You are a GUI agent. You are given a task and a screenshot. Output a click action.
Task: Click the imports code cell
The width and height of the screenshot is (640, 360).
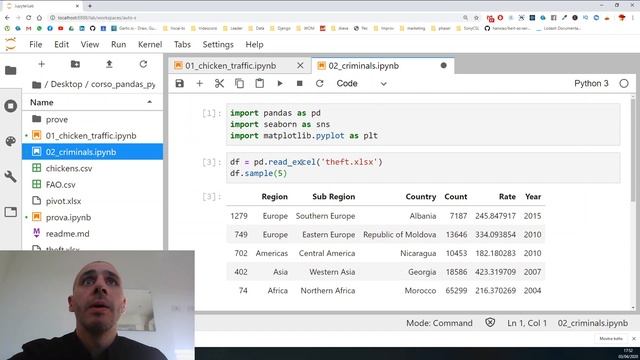[423, 124]
